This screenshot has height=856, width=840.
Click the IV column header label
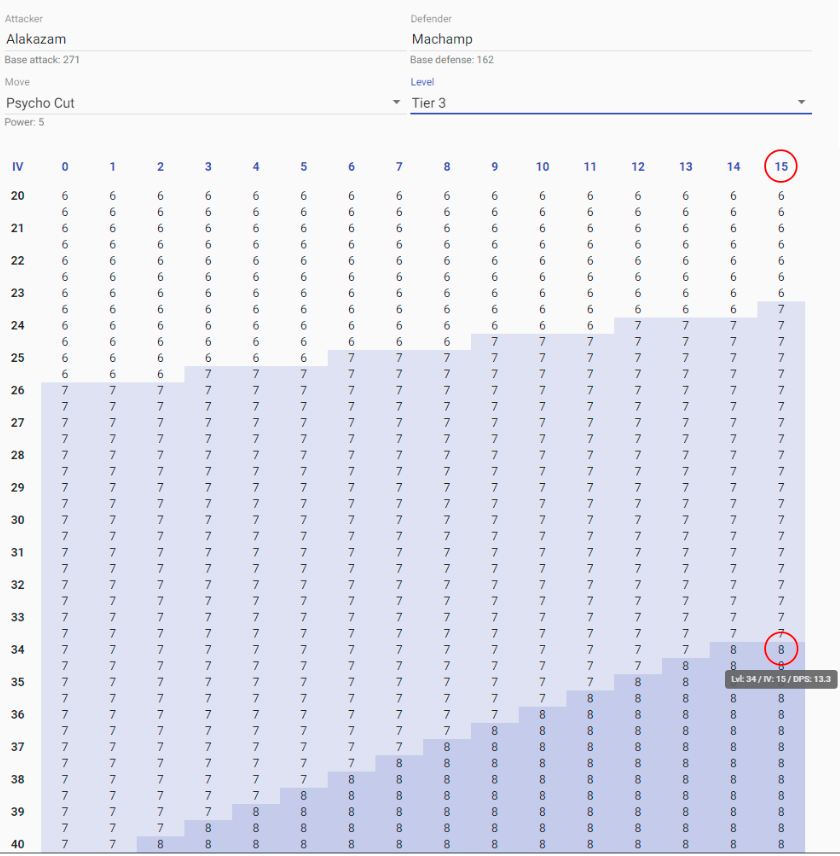(x=17, y=167)
